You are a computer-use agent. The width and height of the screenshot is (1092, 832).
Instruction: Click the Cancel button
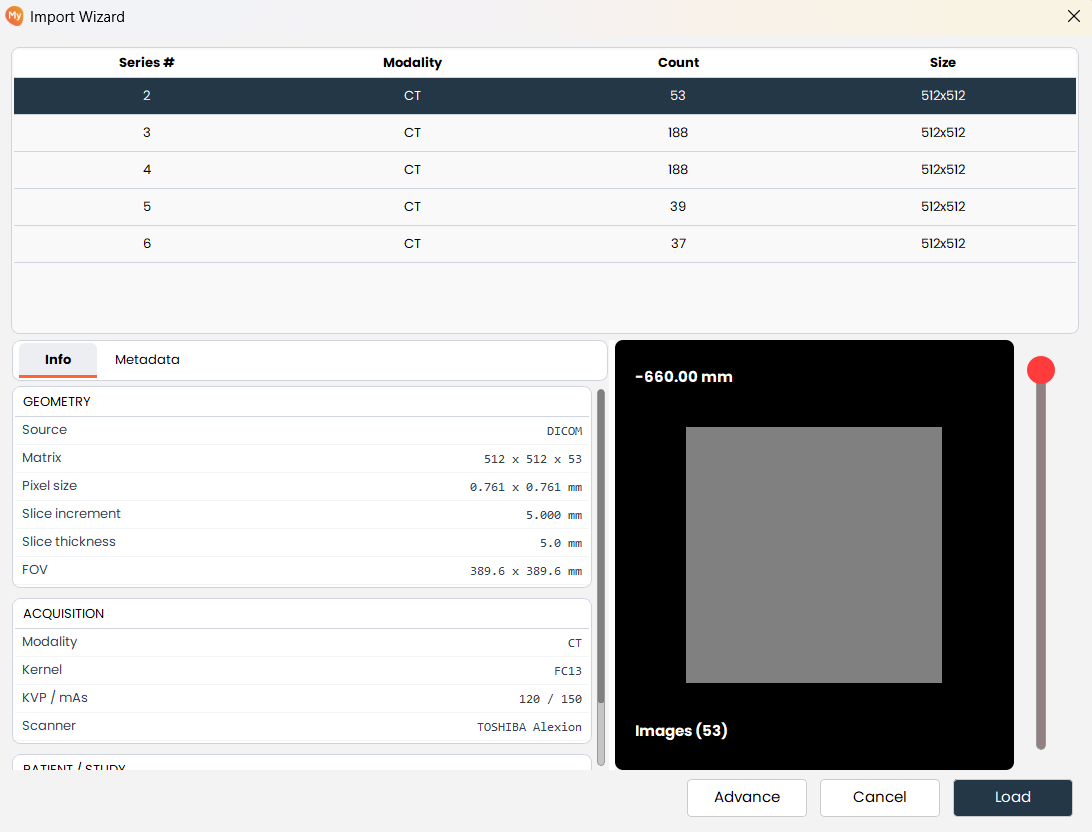coord(880,797)
